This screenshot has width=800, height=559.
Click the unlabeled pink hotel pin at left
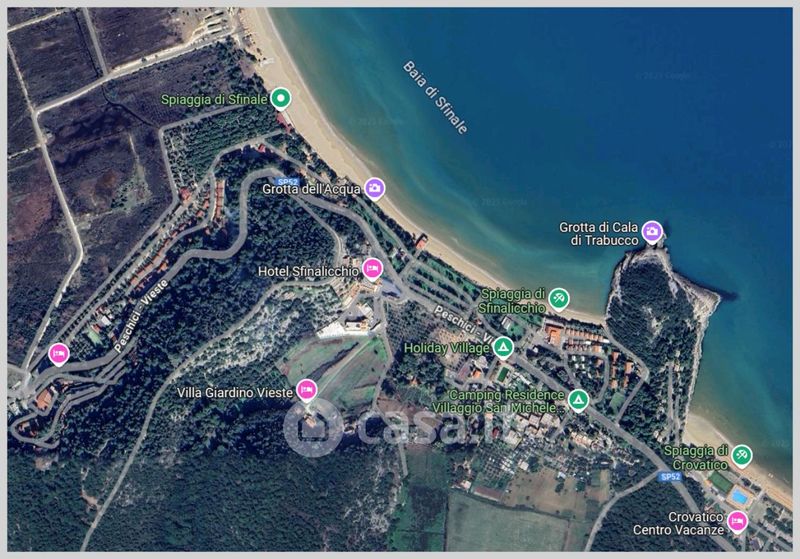pyautogui.click(x=59, y=354)
